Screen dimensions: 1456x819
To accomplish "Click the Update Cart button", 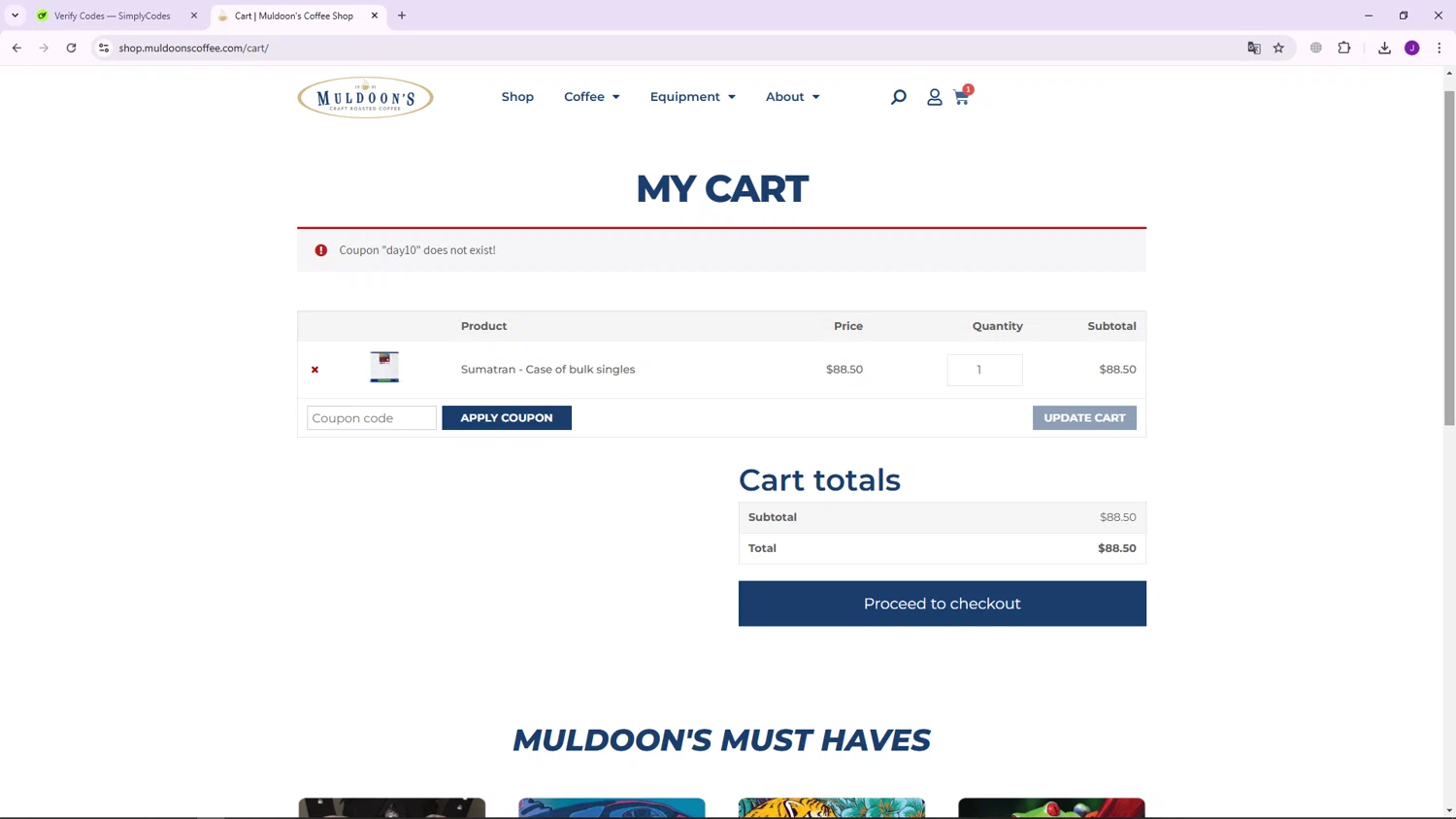I will click(1084, 418).
